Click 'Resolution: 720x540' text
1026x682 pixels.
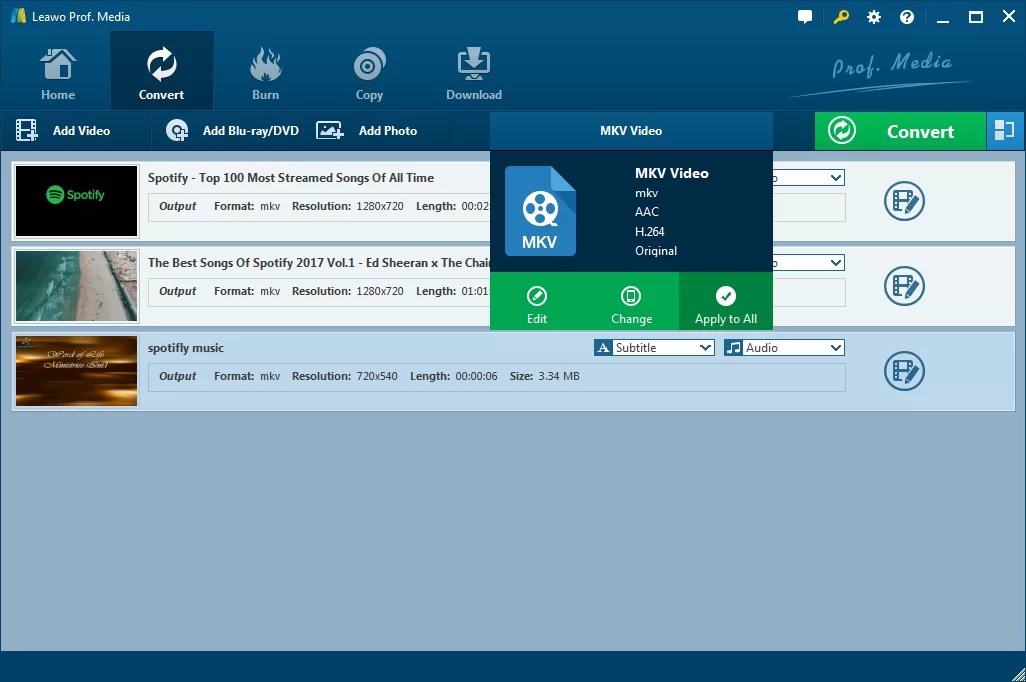click(344, 376)
